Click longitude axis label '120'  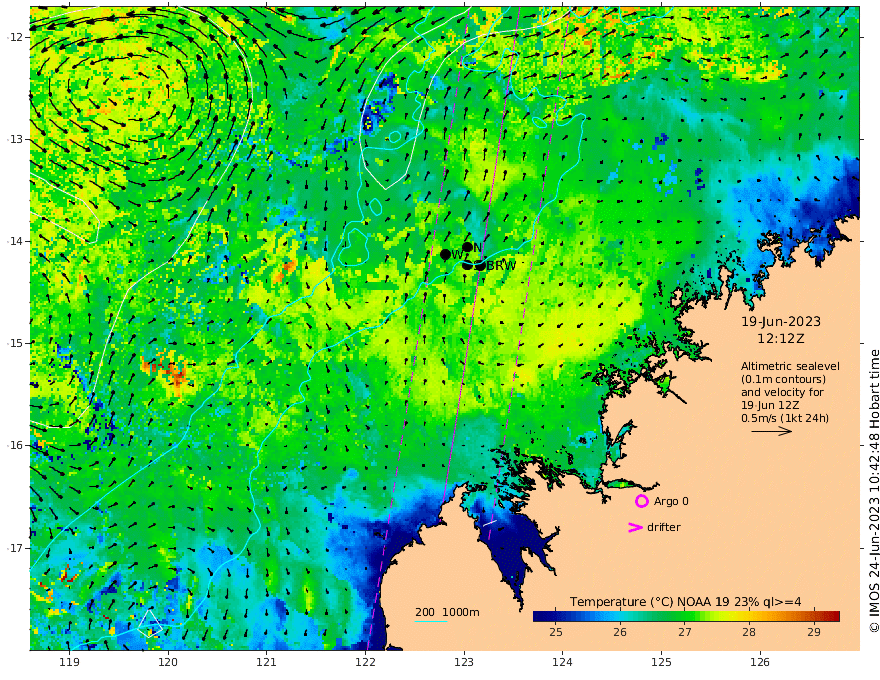tap(168, 663)
